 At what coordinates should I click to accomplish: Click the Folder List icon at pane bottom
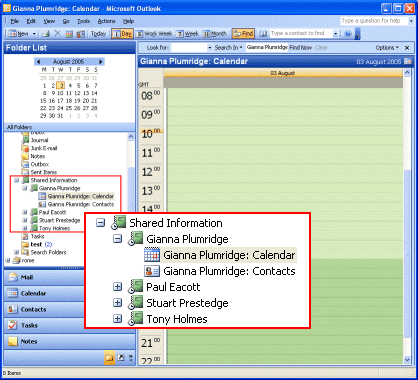tap(109, 358)
